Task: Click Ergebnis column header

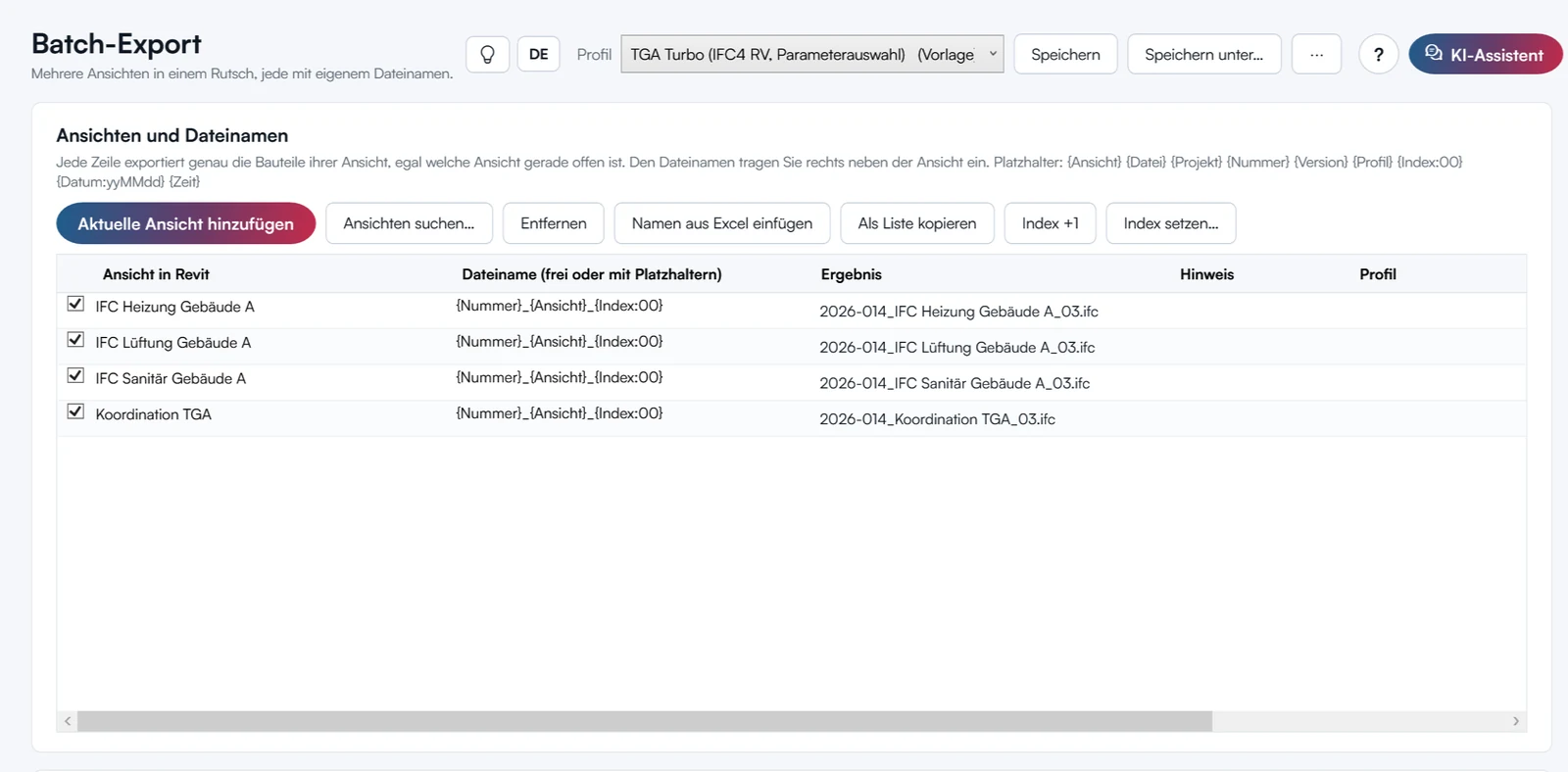Action: click(x=852, y=274)
